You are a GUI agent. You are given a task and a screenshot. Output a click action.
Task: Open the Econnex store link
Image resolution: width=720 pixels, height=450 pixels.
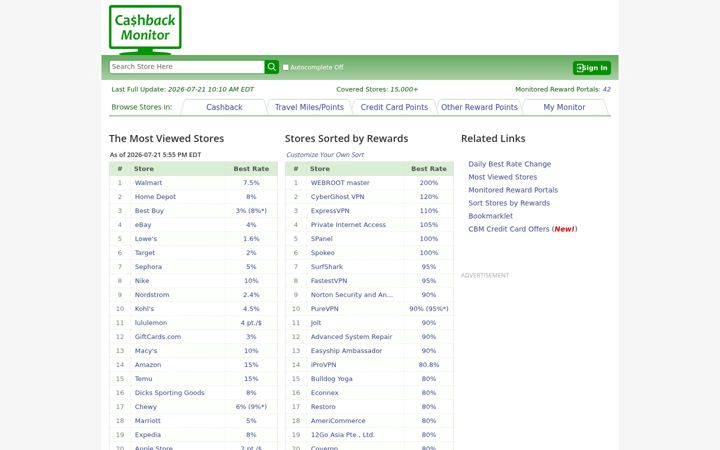324,393
